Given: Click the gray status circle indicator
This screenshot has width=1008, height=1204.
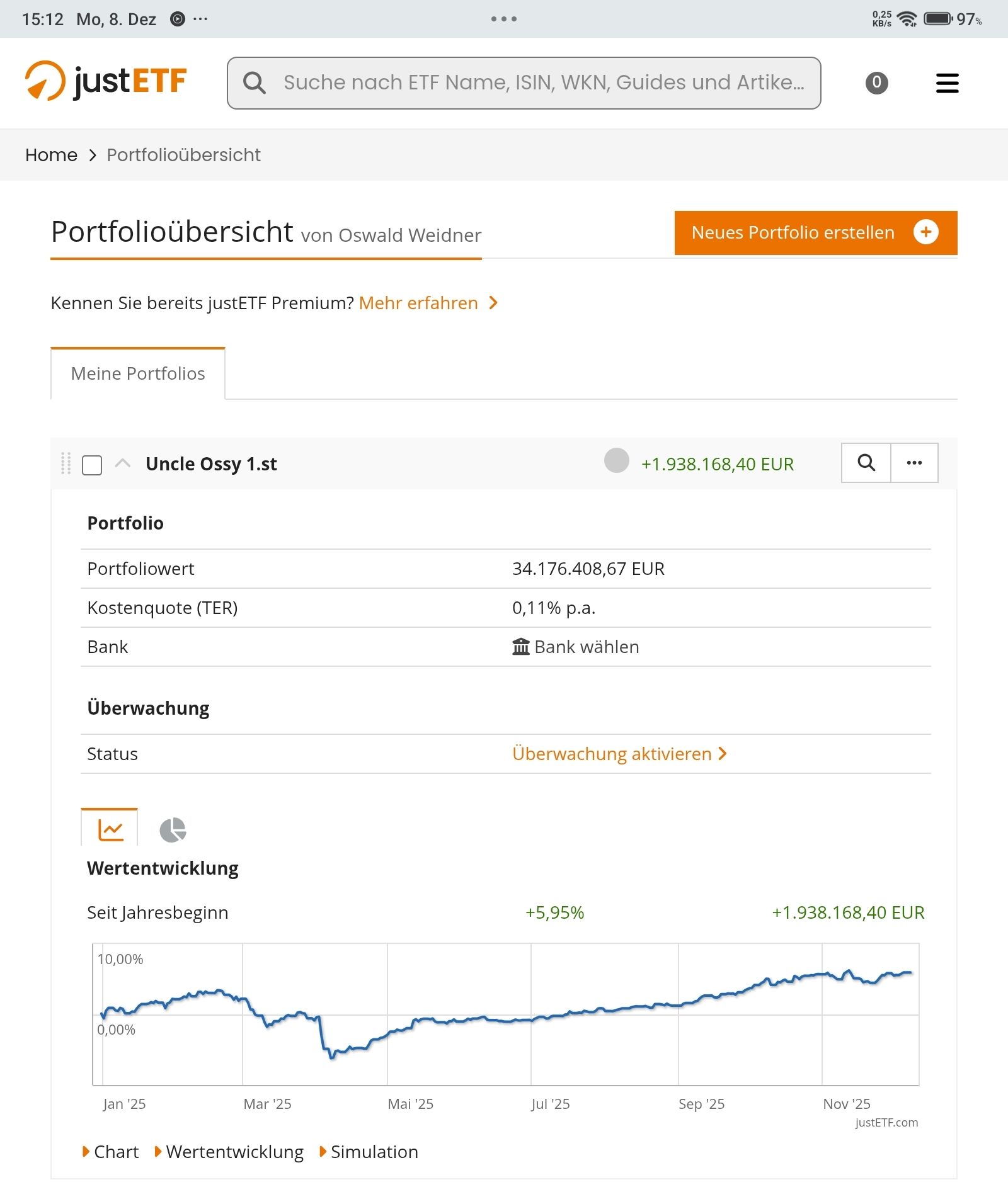Looking at the screenshot, I should 616,460.
